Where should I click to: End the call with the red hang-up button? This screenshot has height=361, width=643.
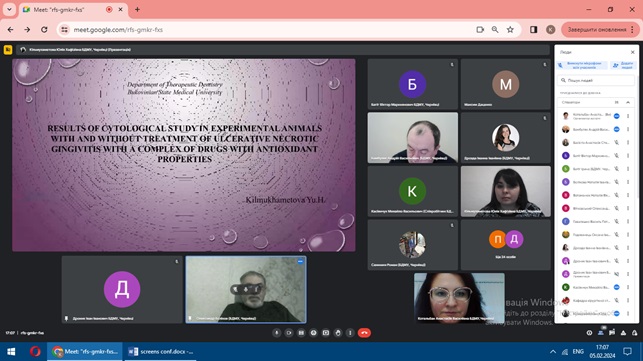[364, 333]
